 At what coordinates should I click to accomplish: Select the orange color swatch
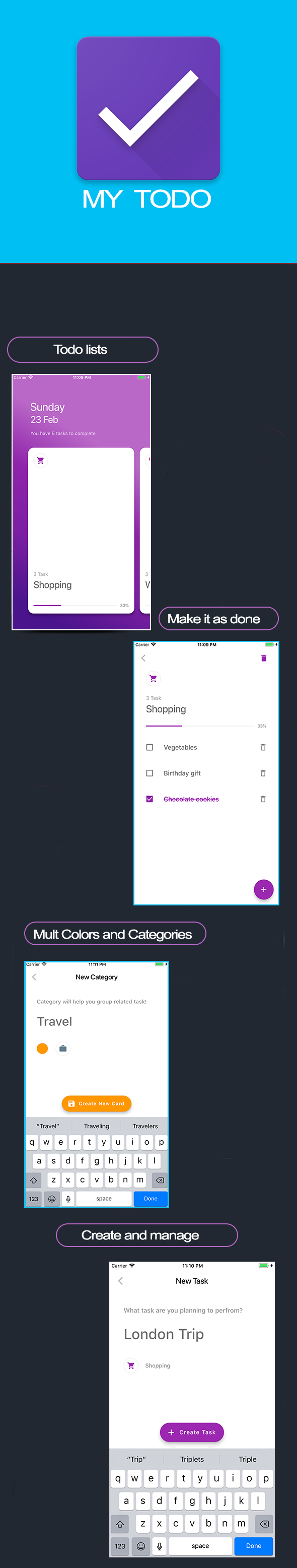pyautogui.click(x=42, y=1048)
